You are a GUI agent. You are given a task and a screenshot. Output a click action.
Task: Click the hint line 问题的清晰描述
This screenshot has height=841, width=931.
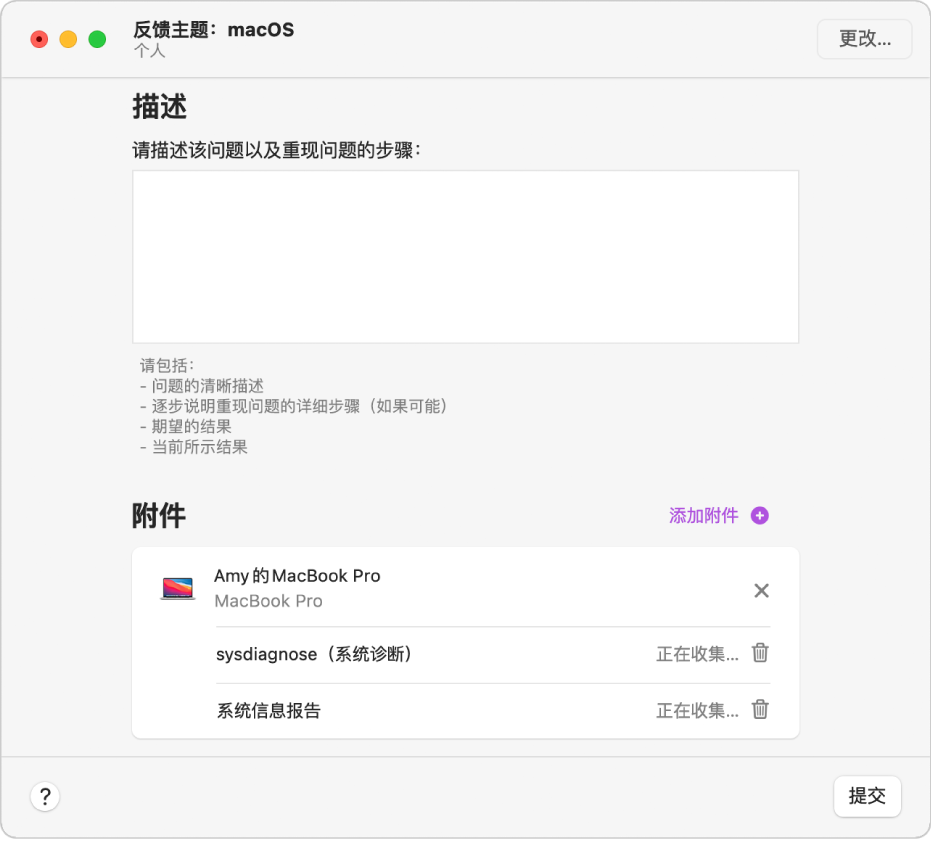click(x=207, y=386)
